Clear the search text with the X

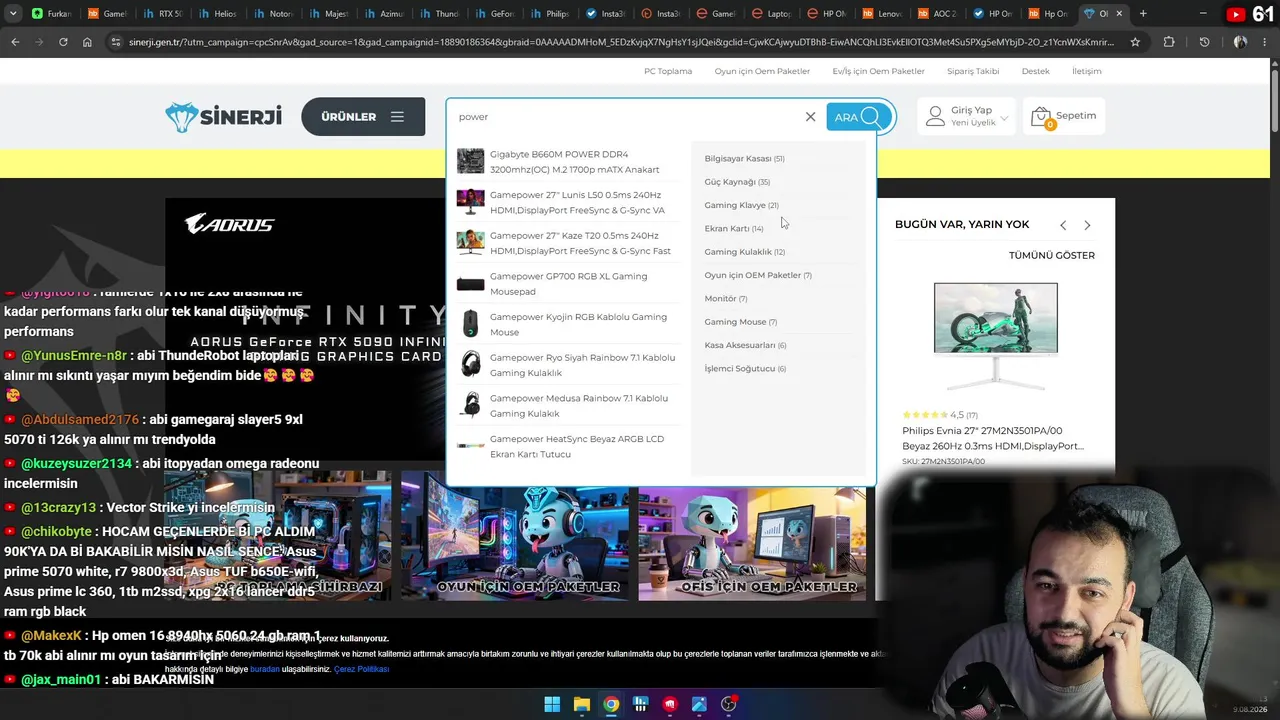810,117
